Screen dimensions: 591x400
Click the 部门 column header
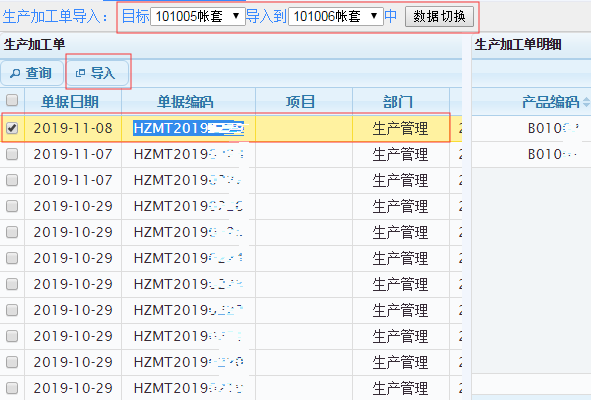[x=398, y=102]
